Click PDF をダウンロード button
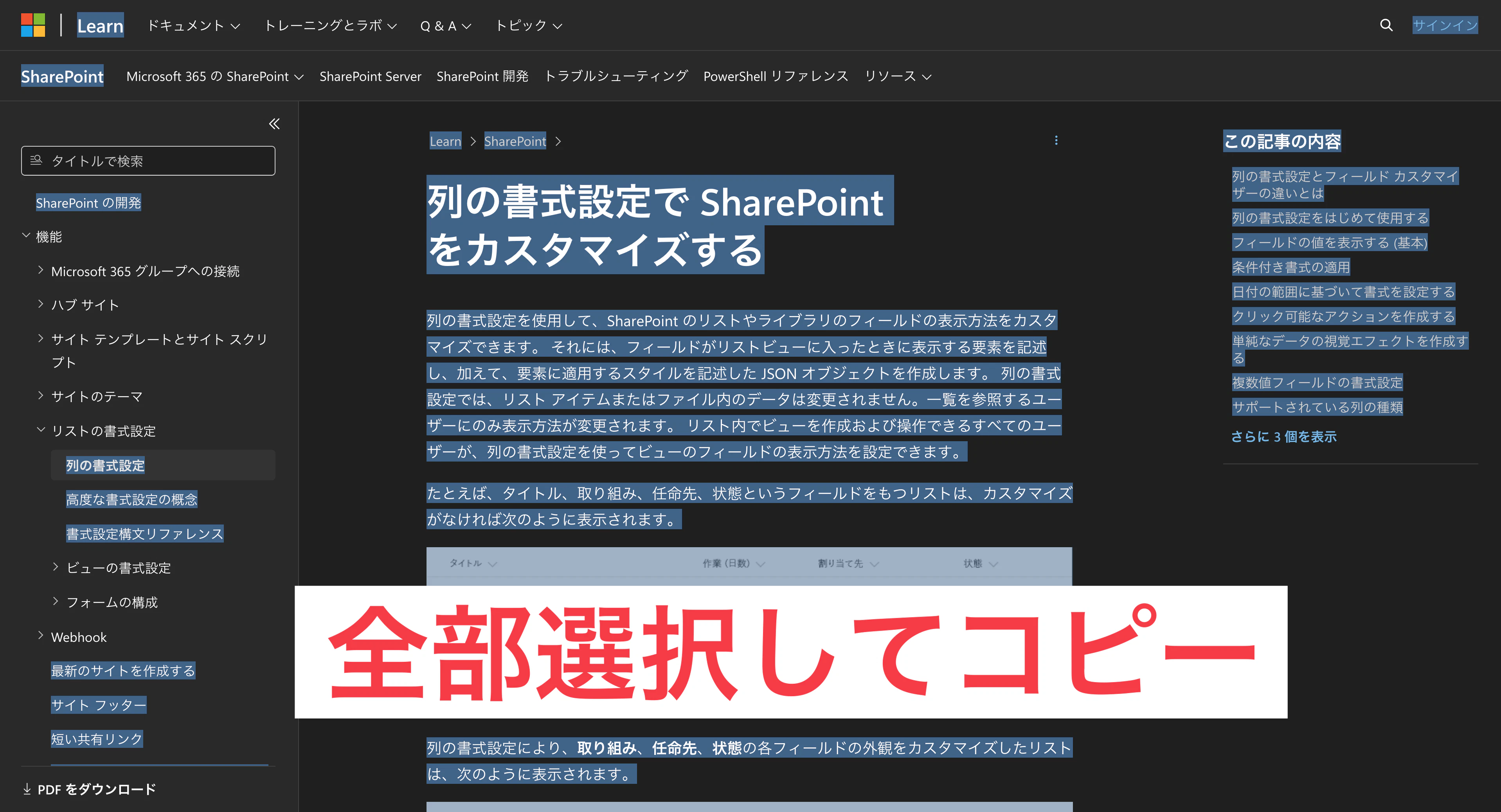 89,789
